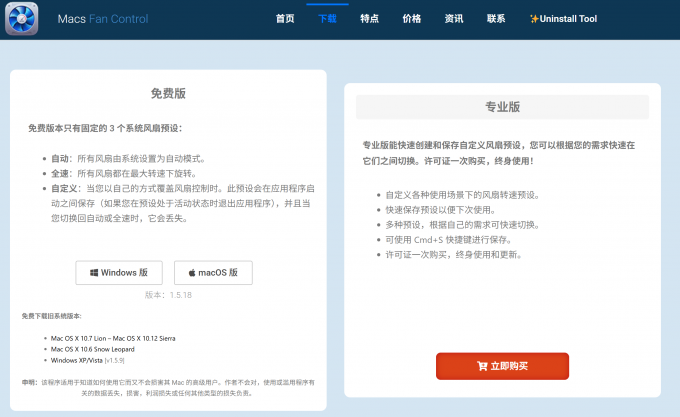This screenshot has height=417, width=680.
Task: Download the Windows 版 free version
Action: [x=119, y=273]
